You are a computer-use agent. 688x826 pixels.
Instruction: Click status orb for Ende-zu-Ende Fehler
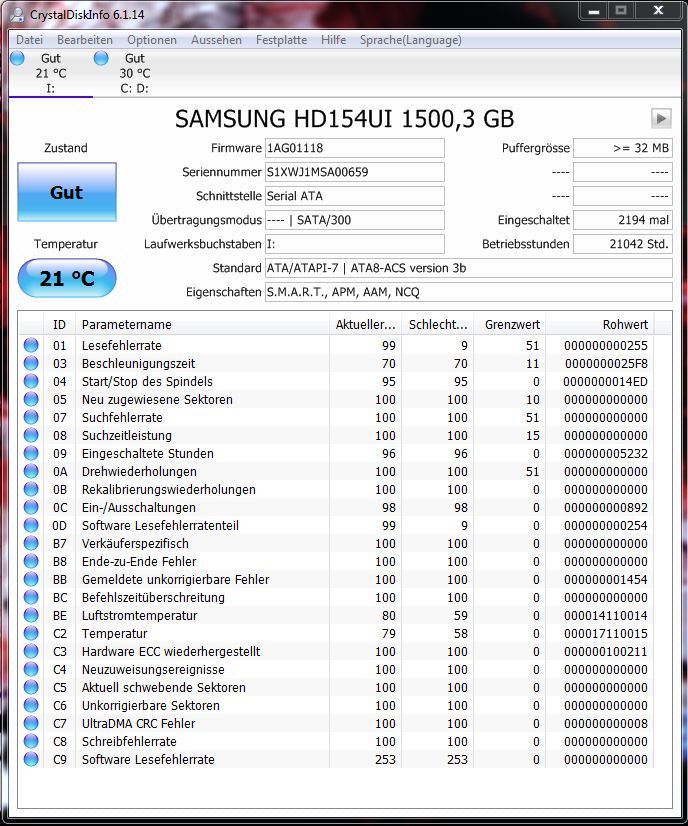tap(31, 561)
